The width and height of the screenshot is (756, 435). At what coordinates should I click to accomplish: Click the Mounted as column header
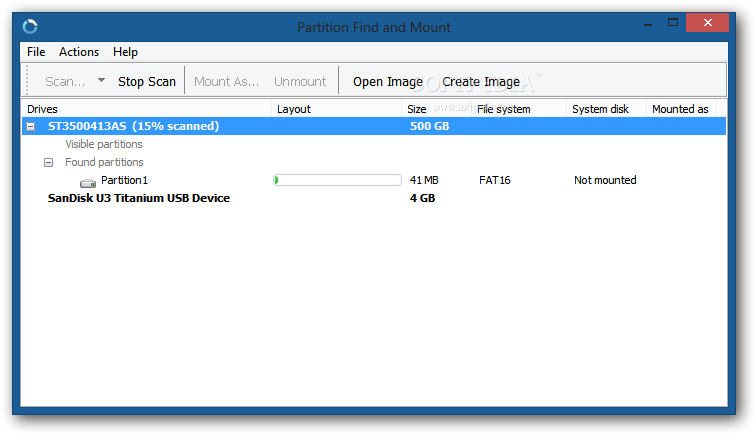680,109
